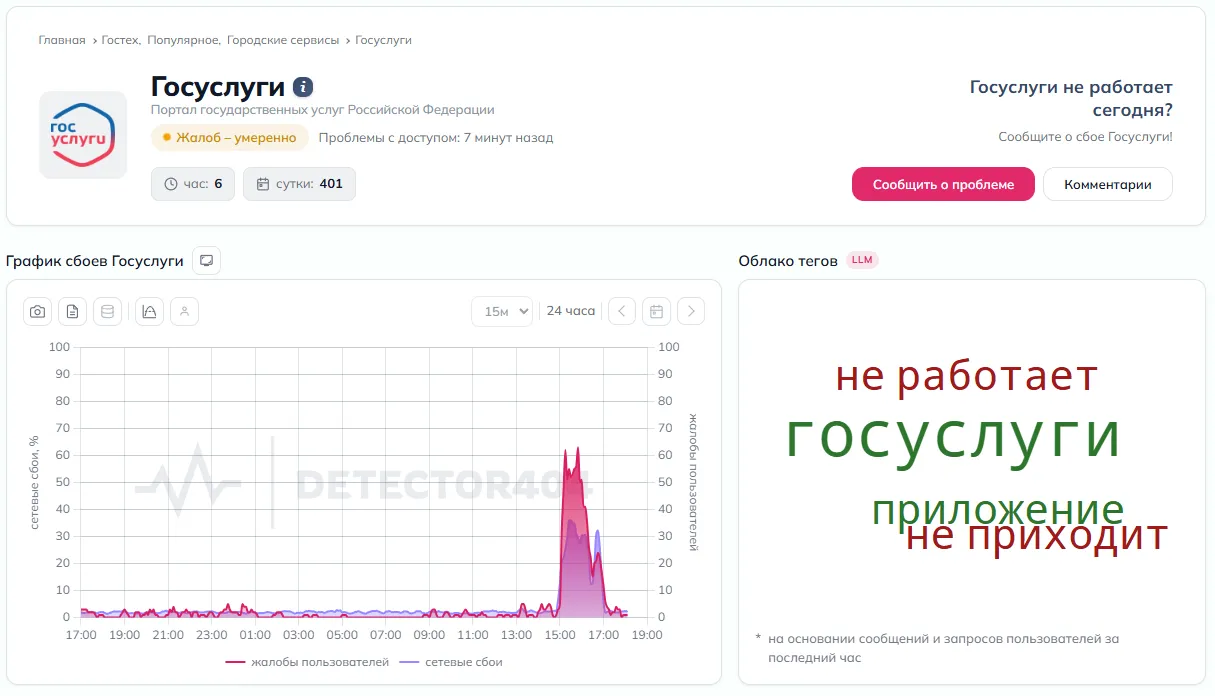Screen dimensions: 1215x696
Task: Click the Госуслуги не работает сегодня? heading
Action: pyautogui.click(x=1071, y=99)
